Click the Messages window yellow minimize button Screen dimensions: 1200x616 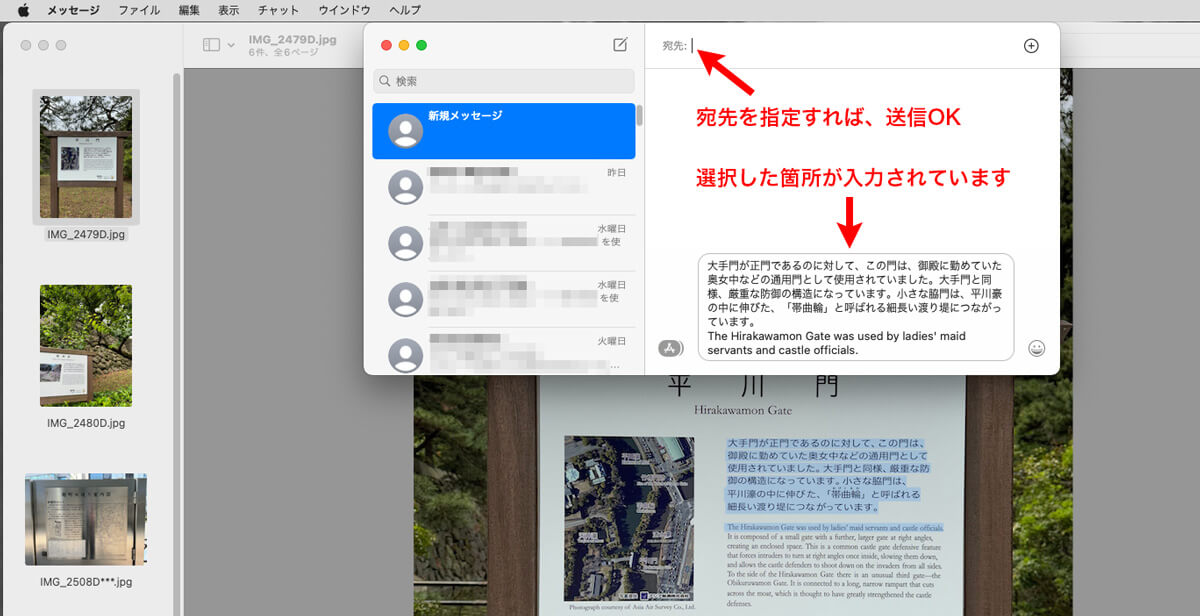coord(404,45)
